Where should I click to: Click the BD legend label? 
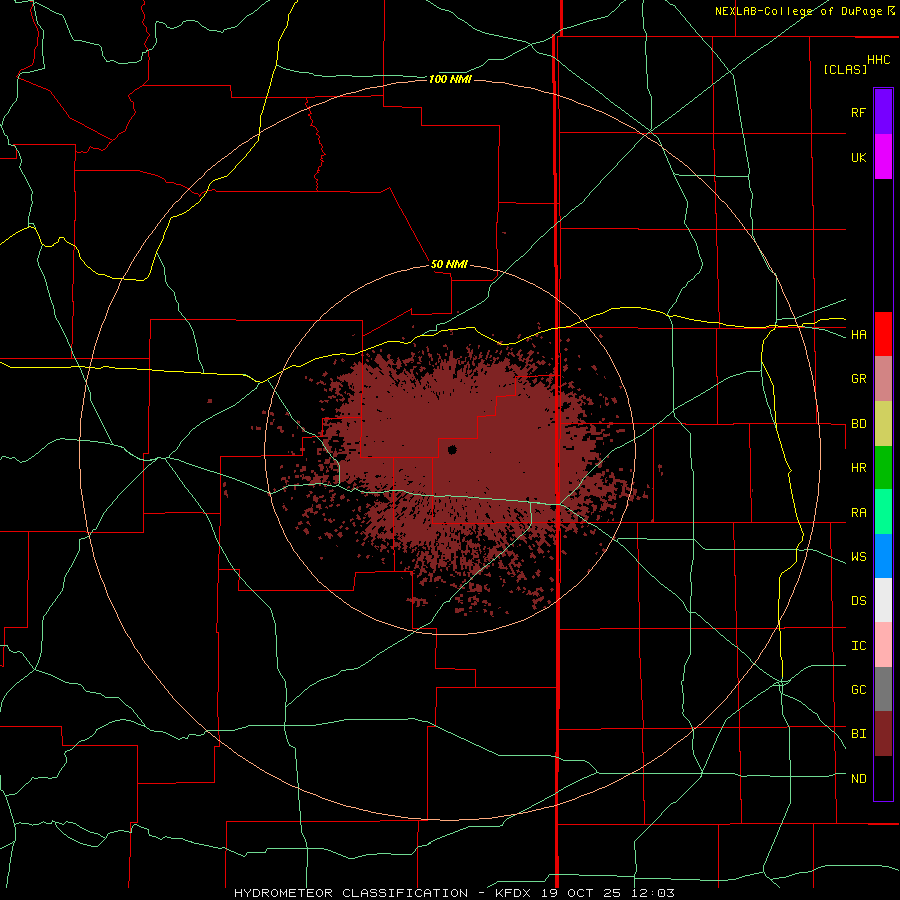point(858,424)
